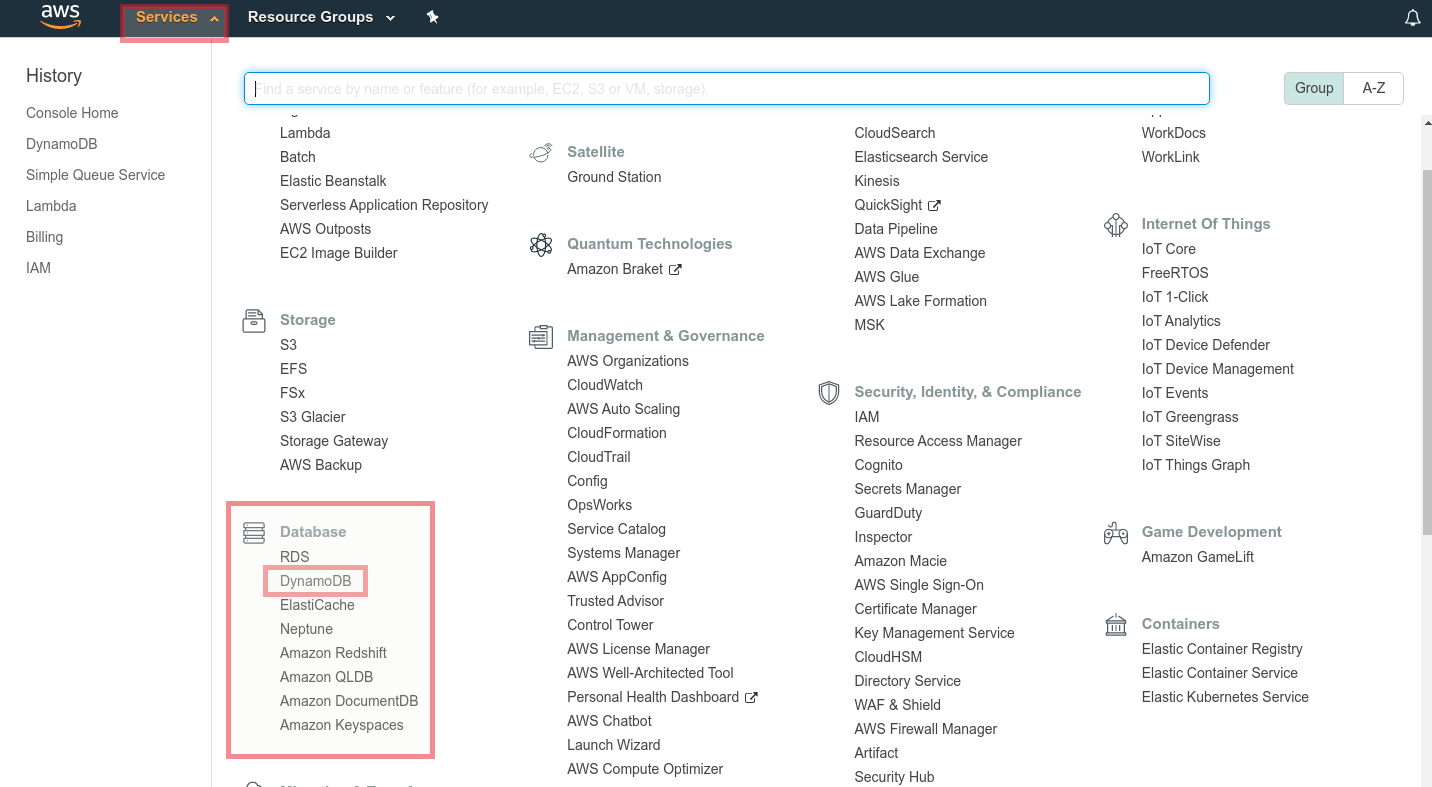Click the AWS logo icon
Viewport: 1432px width, 787px height.
[x=60, y=17]
